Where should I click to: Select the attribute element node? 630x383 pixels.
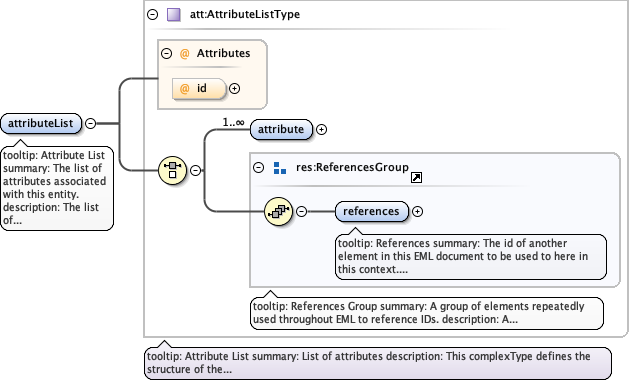click(281, 129)
